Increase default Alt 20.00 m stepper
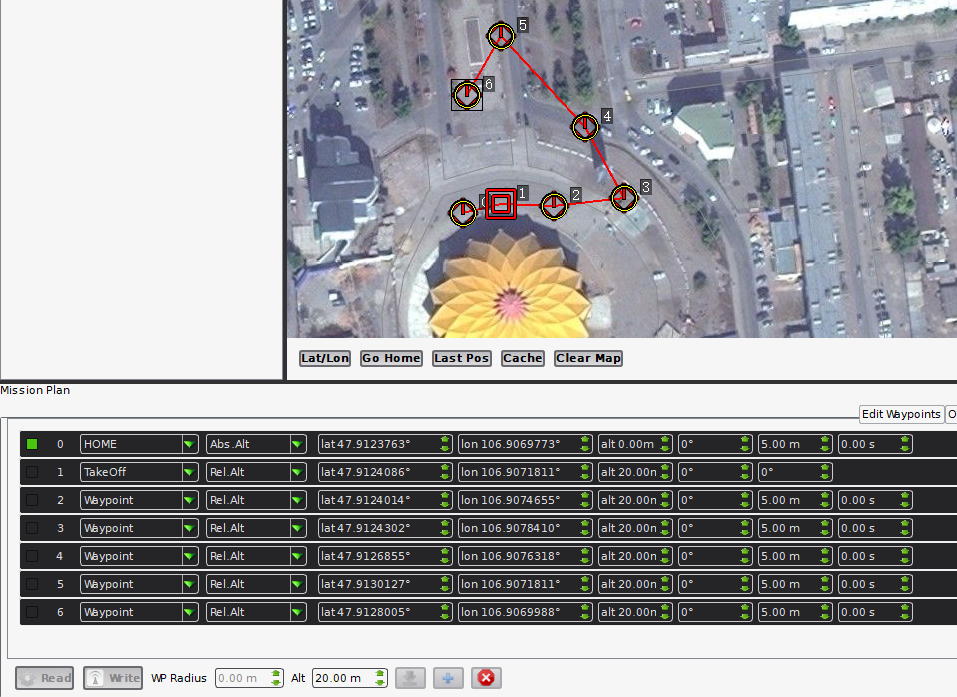Image resolution: width=957 pixels, height=697 pixels. tap(380, 674)
